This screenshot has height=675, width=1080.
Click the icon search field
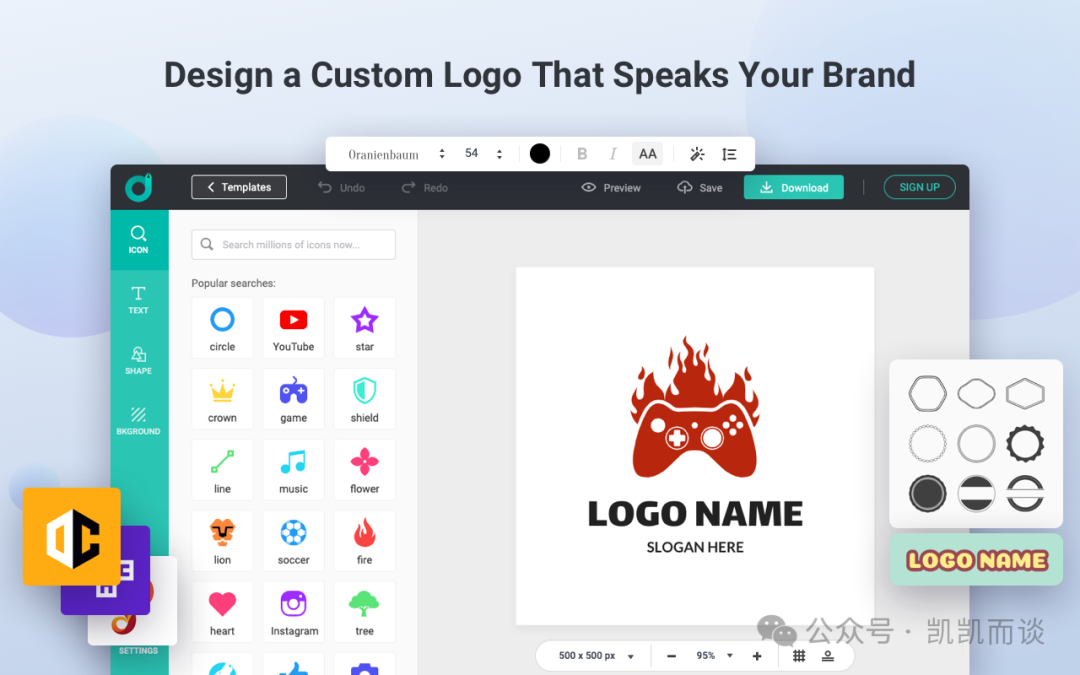pos(293,245)
